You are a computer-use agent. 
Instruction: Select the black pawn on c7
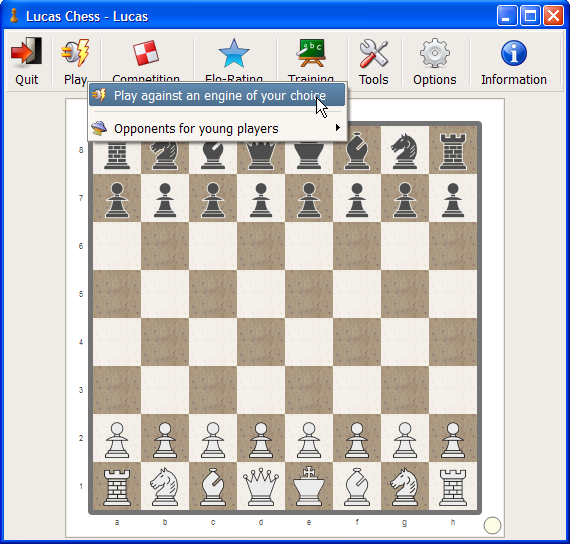pyautogui.click(x=213, y=200)
